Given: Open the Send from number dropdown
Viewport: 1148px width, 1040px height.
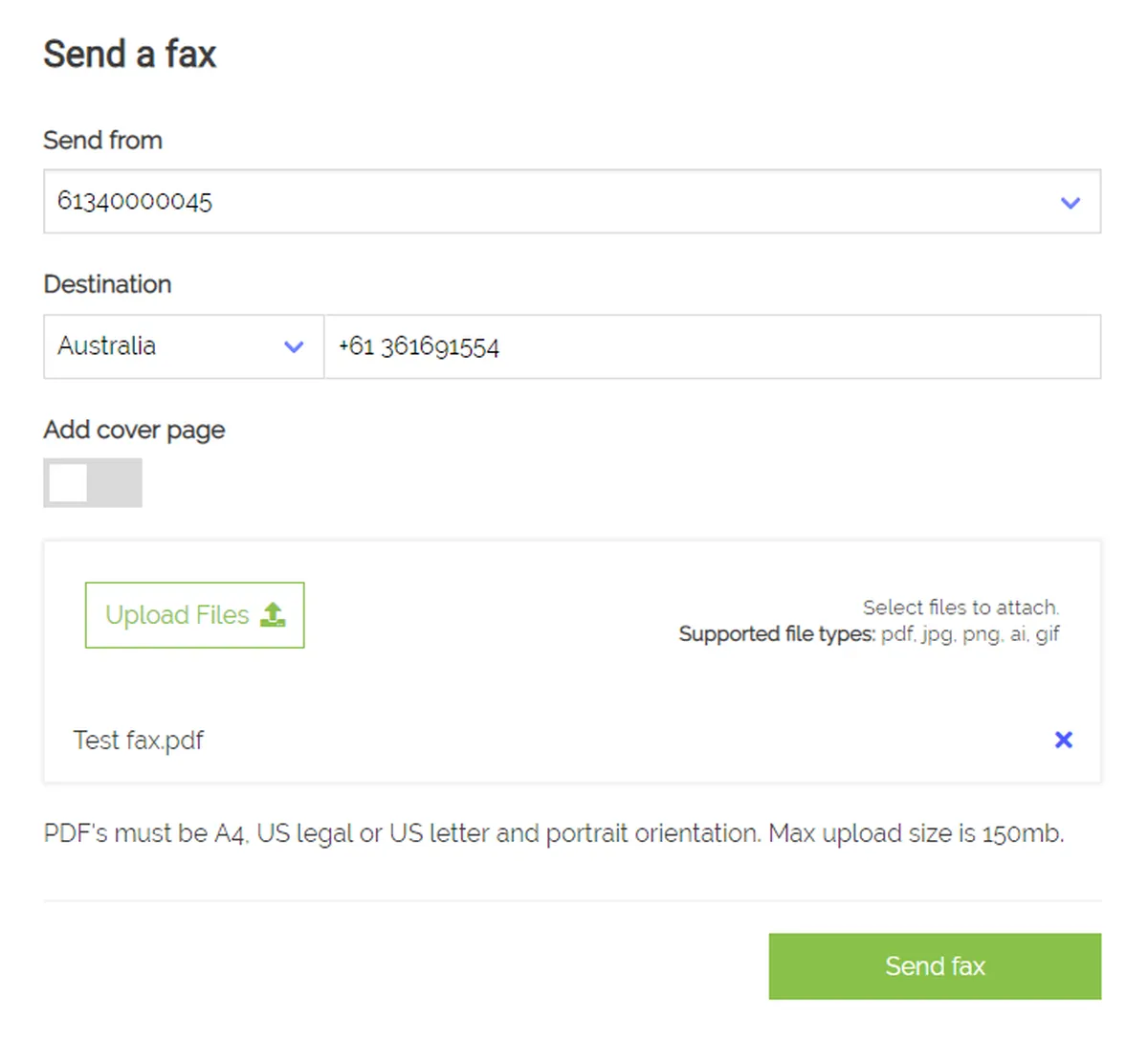Looking at the screenshot, I should tap(571, 202).
